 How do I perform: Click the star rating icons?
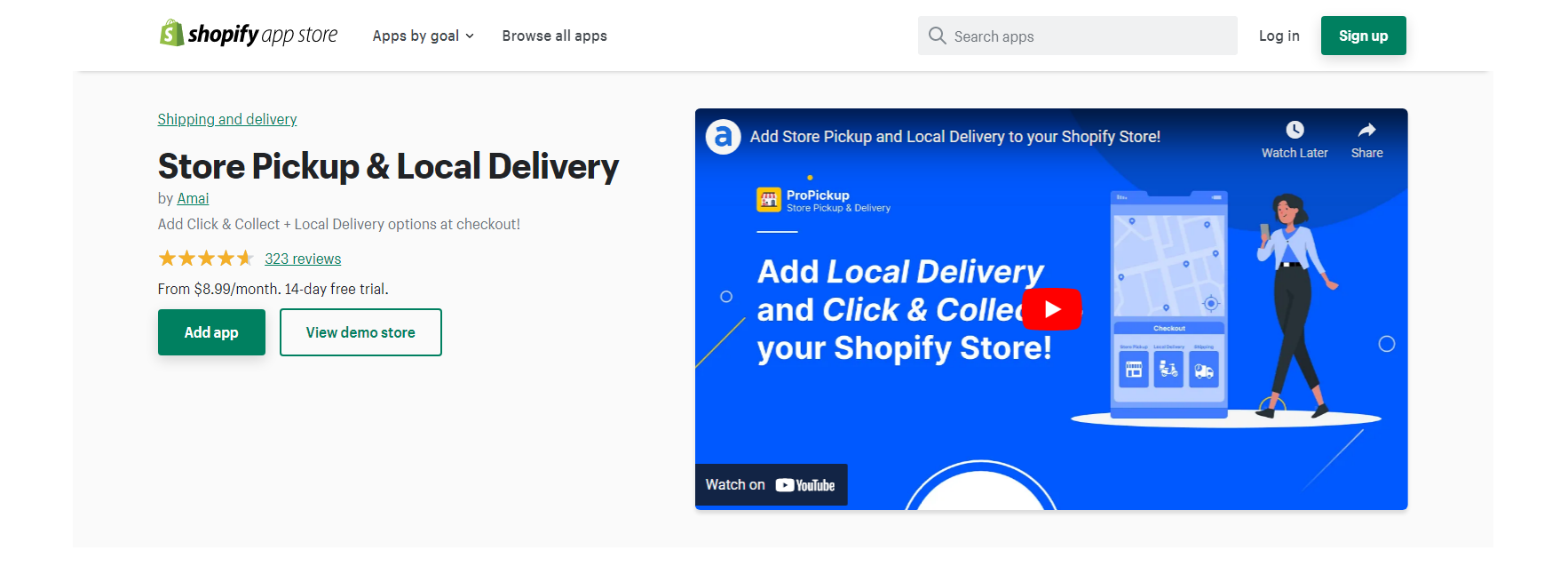point(206,259)
